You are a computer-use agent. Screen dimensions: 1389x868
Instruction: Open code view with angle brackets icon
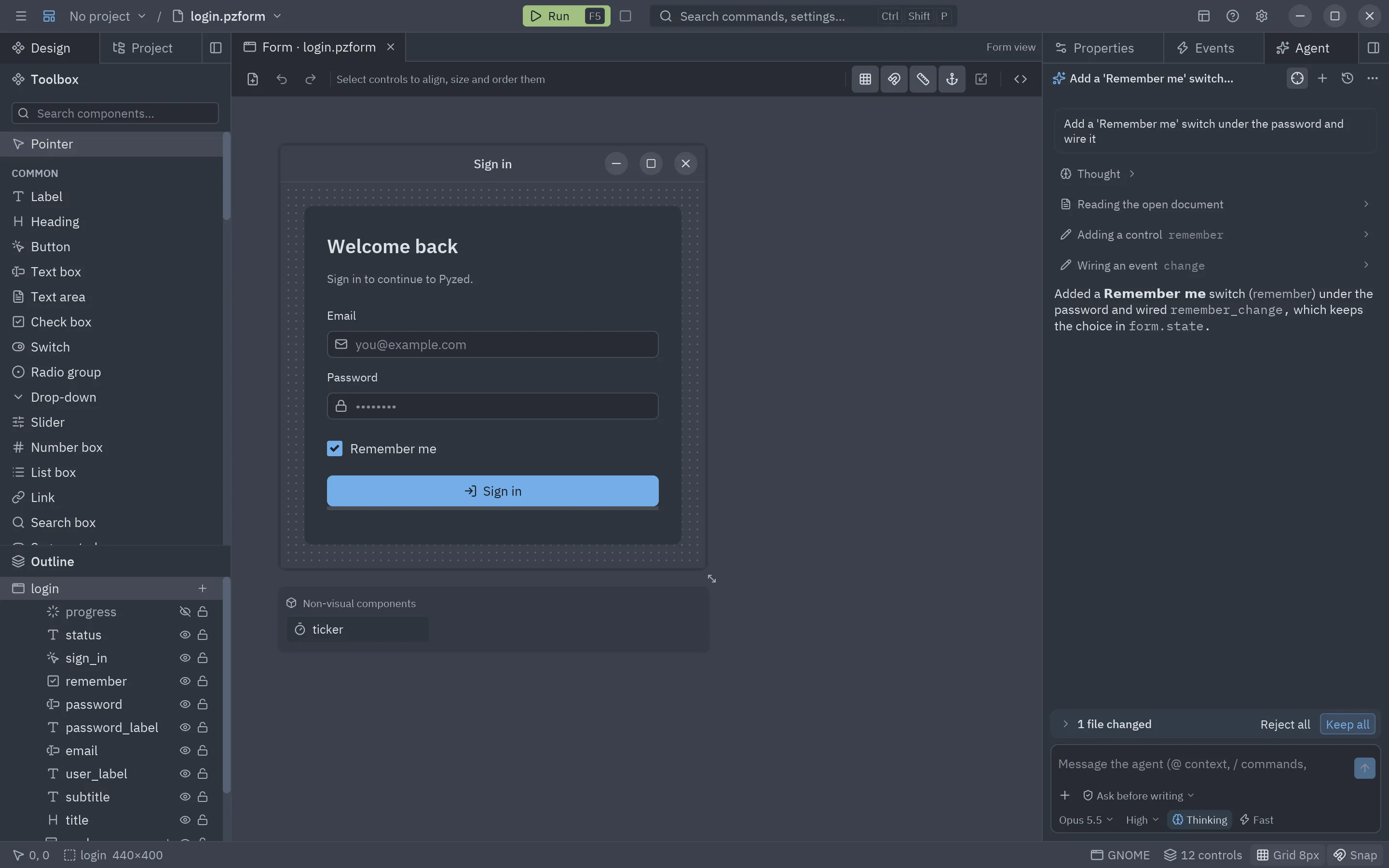pyautogui.click(x=1020, y=79)
